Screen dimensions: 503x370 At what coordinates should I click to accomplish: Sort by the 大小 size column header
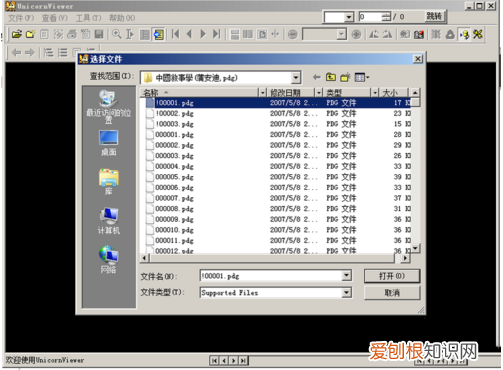394,92
